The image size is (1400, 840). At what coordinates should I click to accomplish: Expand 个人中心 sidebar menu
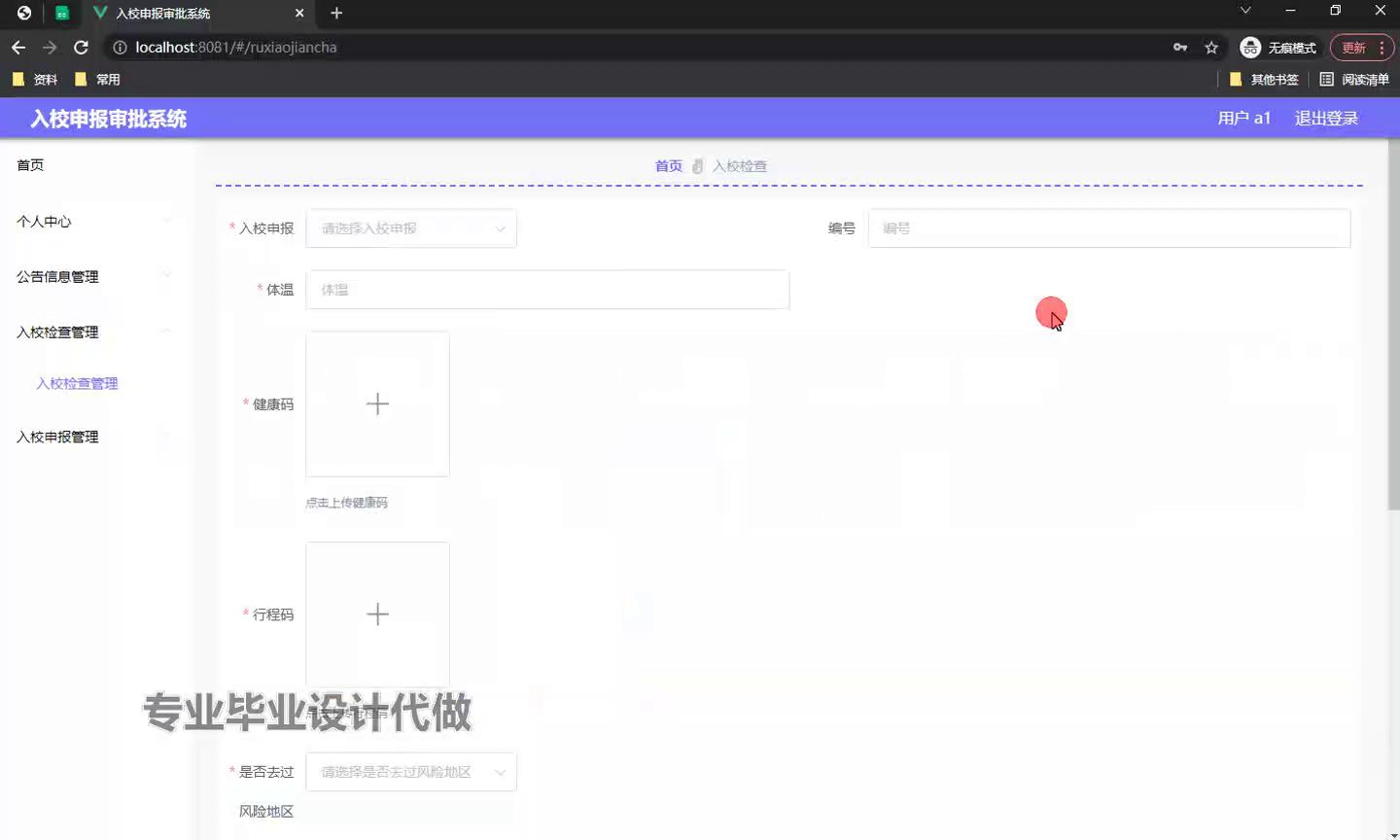92,222
